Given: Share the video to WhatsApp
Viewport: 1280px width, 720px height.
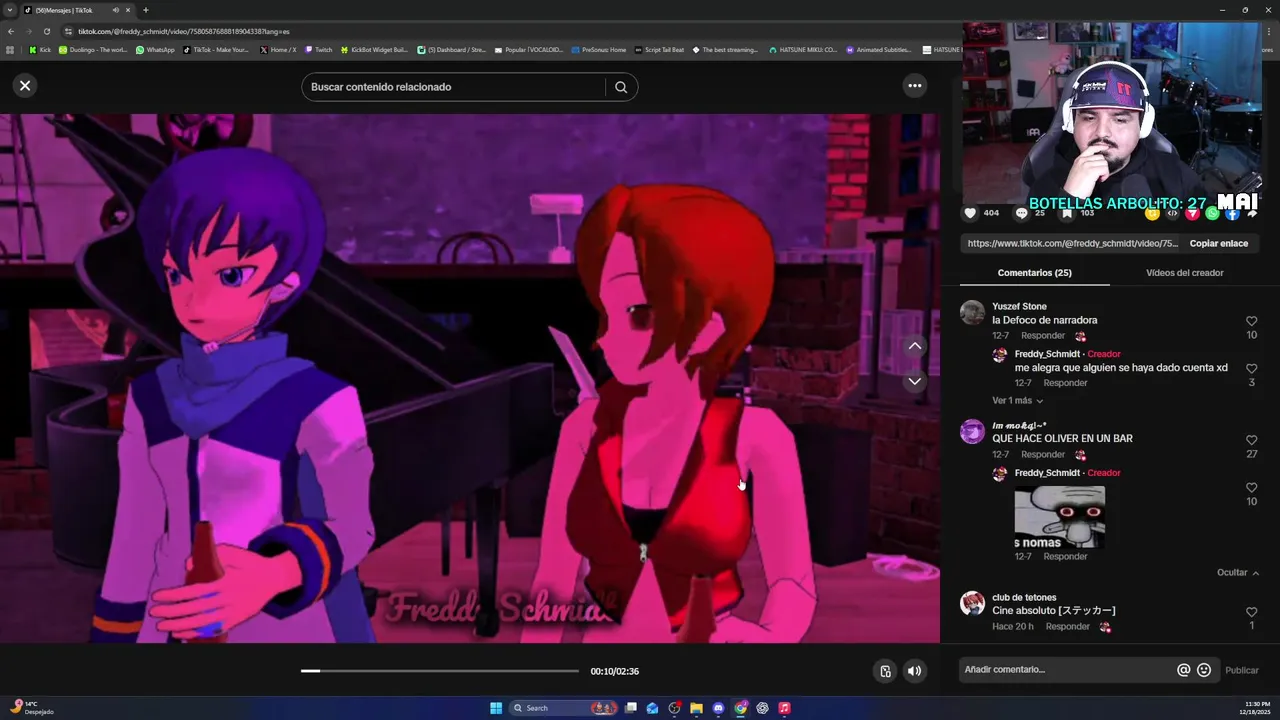Looking at the screenshot, I should 1212,213.
